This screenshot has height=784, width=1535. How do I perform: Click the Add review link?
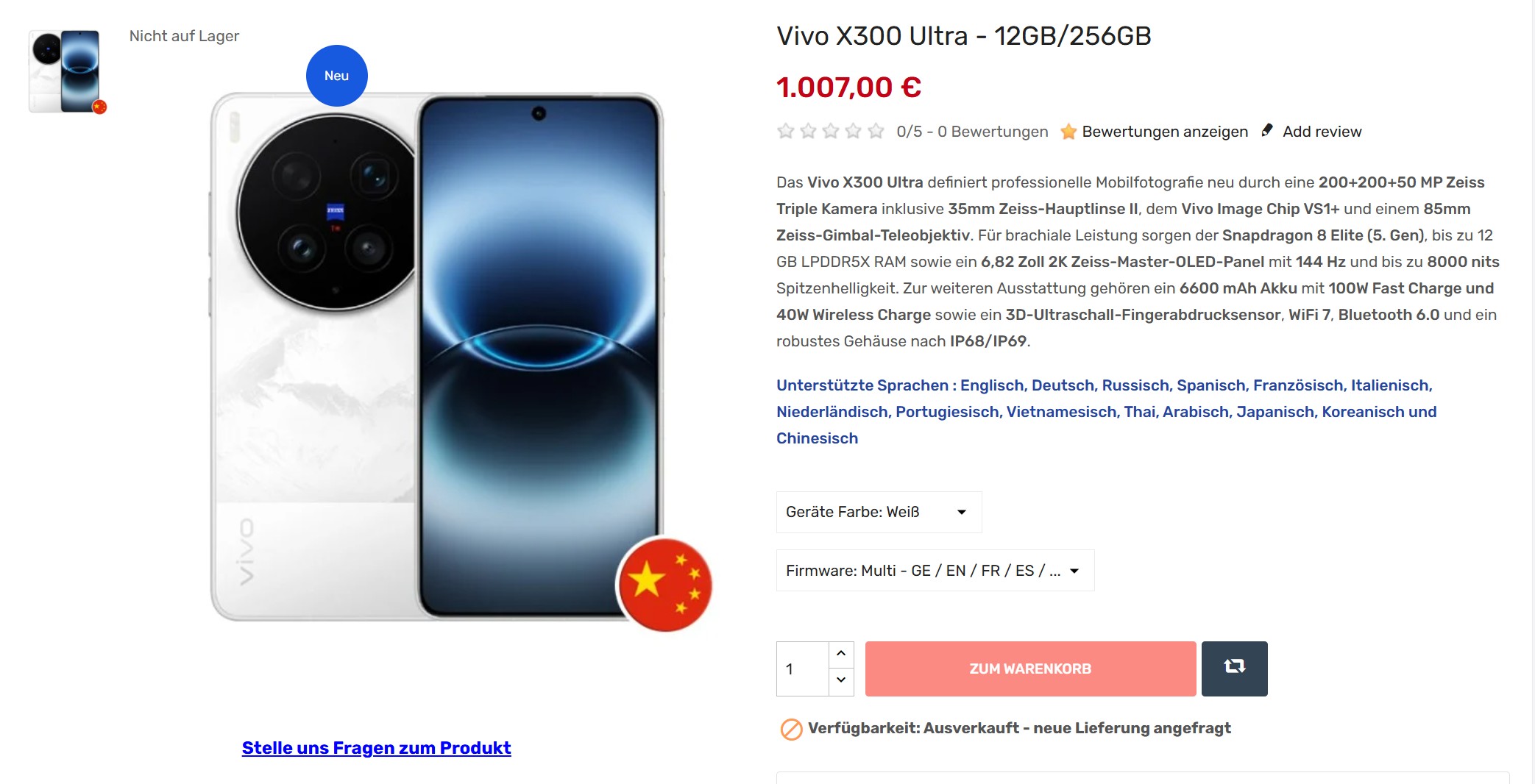(1322, 132)
